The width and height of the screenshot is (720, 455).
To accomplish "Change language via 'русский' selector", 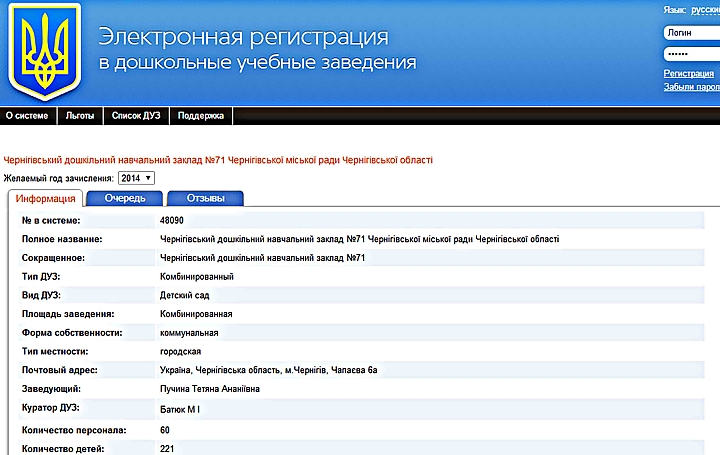I will click(x=704, y=9).
